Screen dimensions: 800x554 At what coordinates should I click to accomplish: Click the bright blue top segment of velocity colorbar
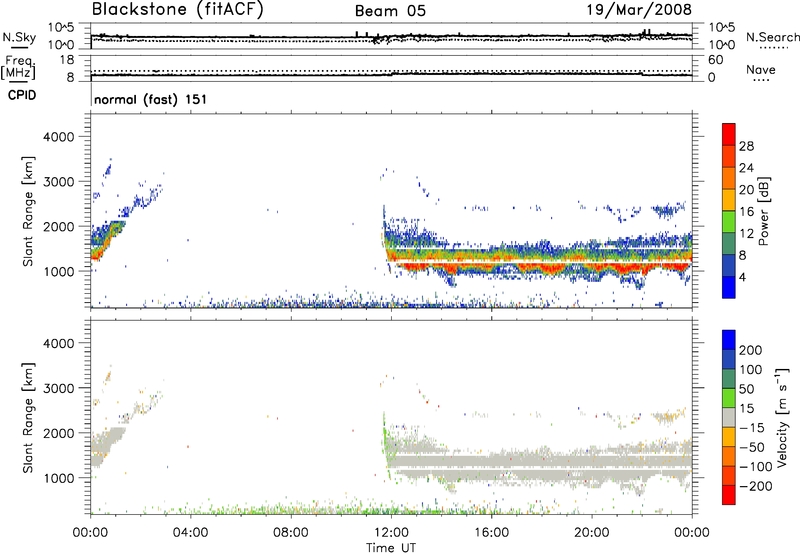[x=729, y=340]
